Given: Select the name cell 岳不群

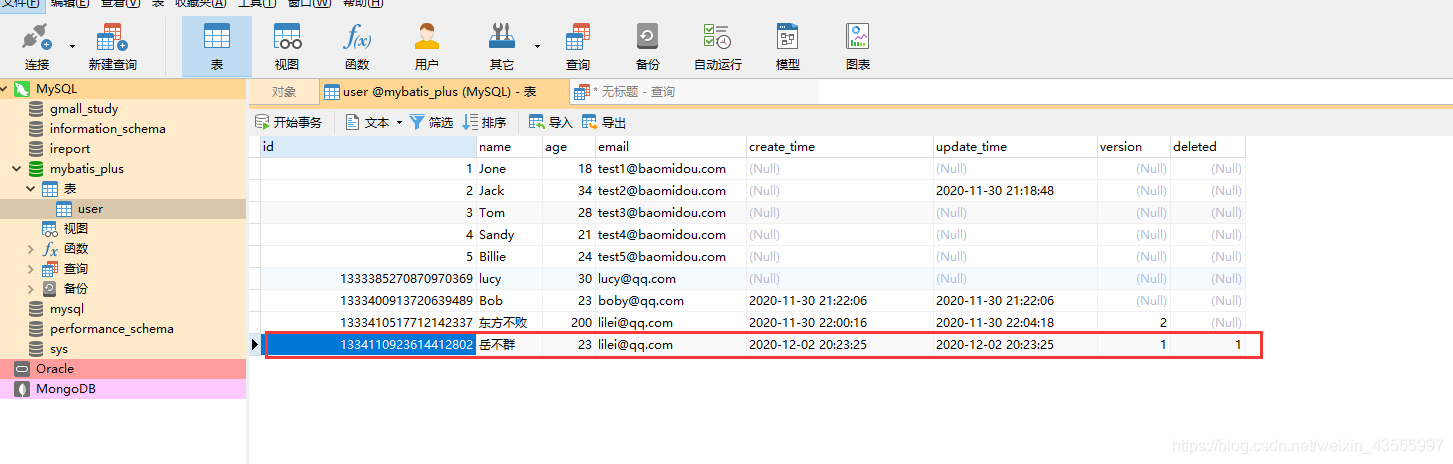Looking at the screenshot, I should [x=509, y=345].
